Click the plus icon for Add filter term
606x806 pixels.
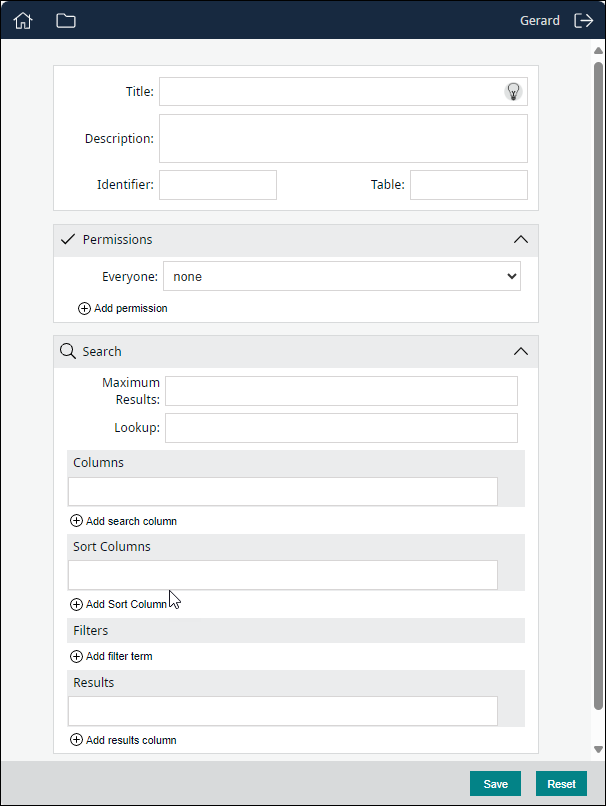(76, 657)
